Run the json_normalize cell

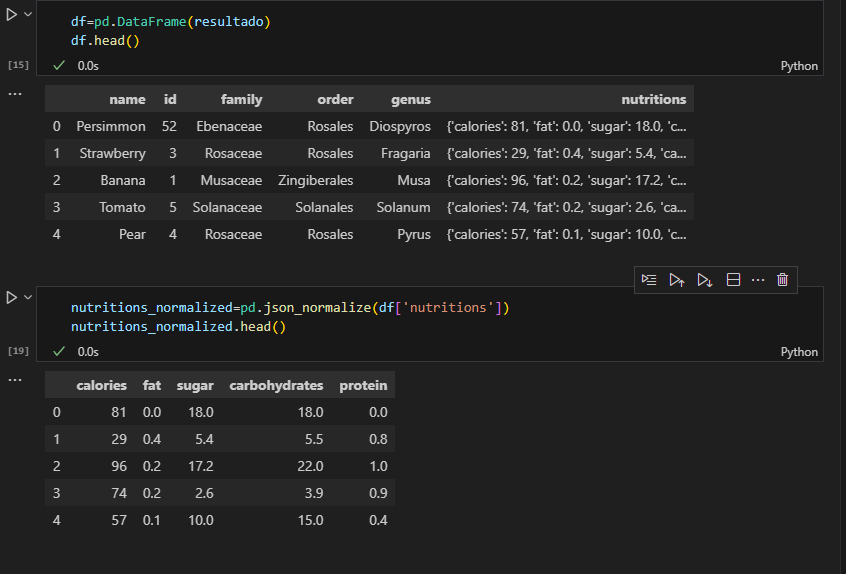click(x=11, y=297)
